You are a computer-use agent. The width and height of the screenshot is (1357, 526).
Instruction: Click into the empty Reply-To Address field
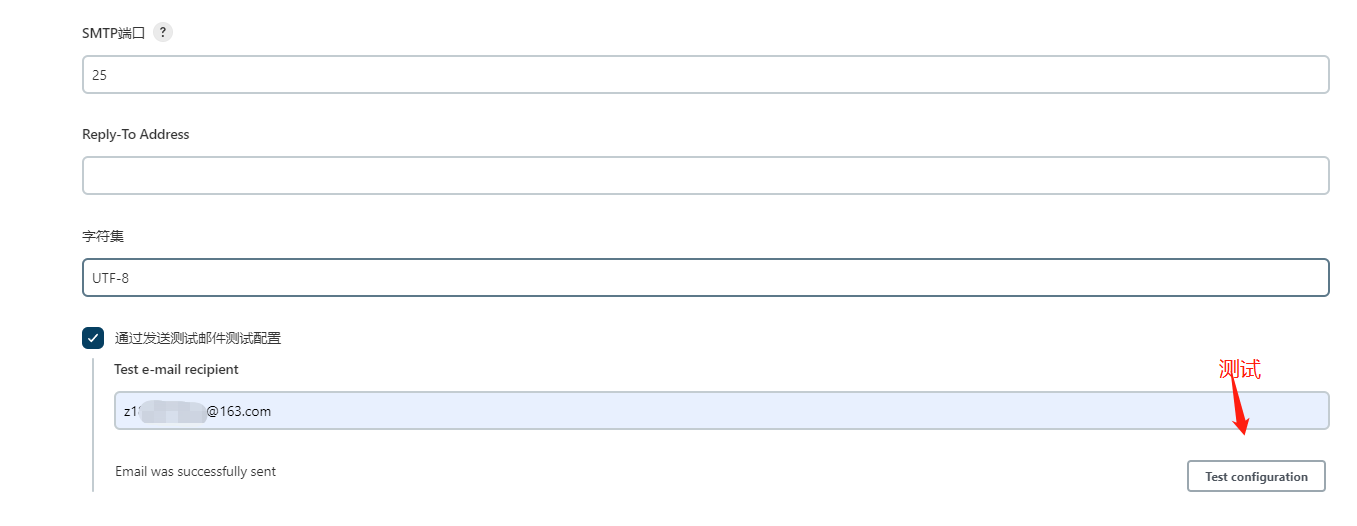coord(705,175)
